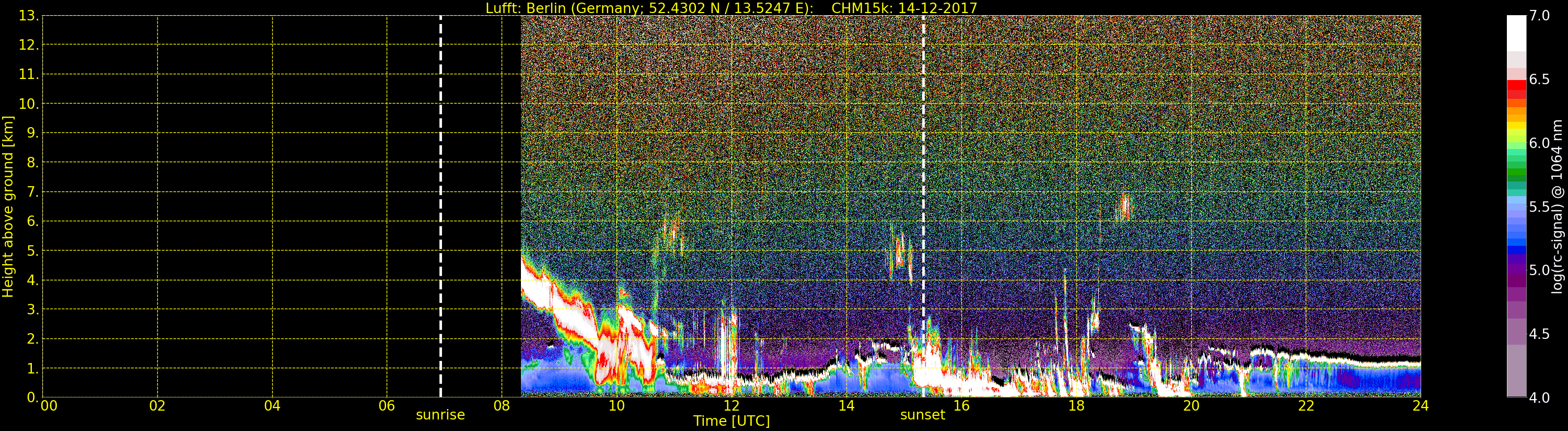Click the white dashed sunset marker line

click(x=923, y=207)
